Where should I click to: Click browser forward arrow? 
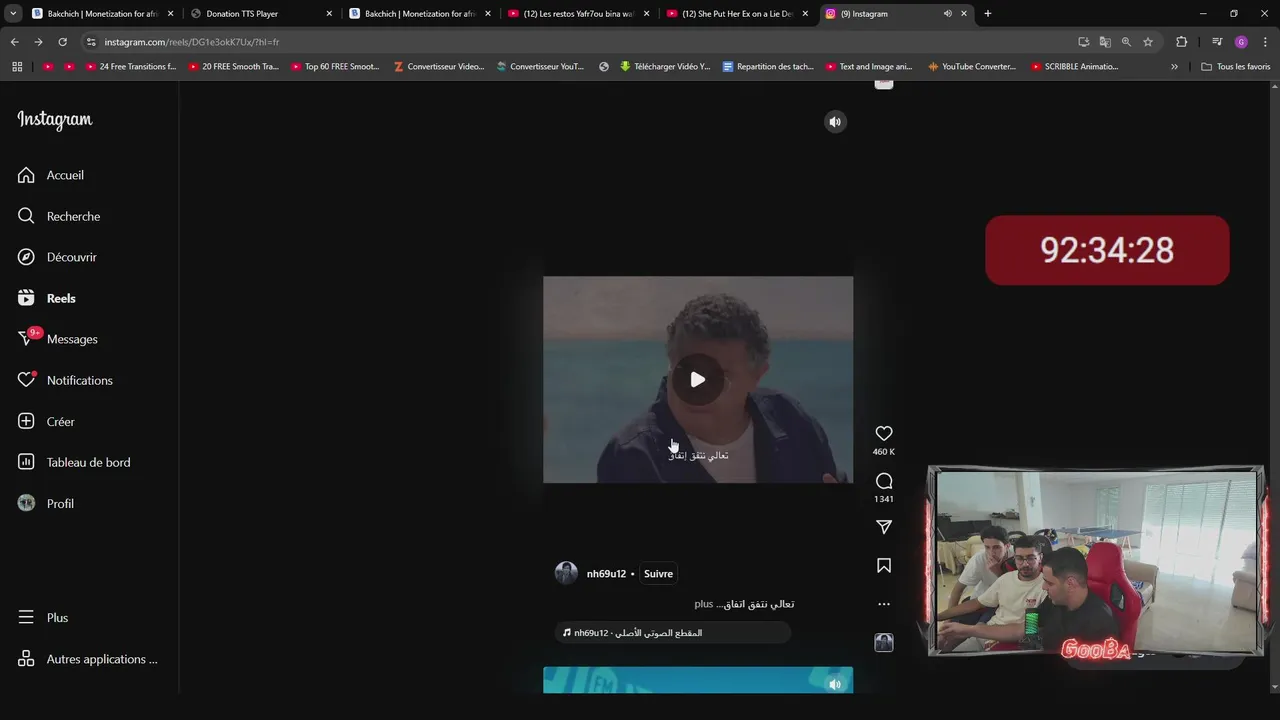[x=38, y=42]
